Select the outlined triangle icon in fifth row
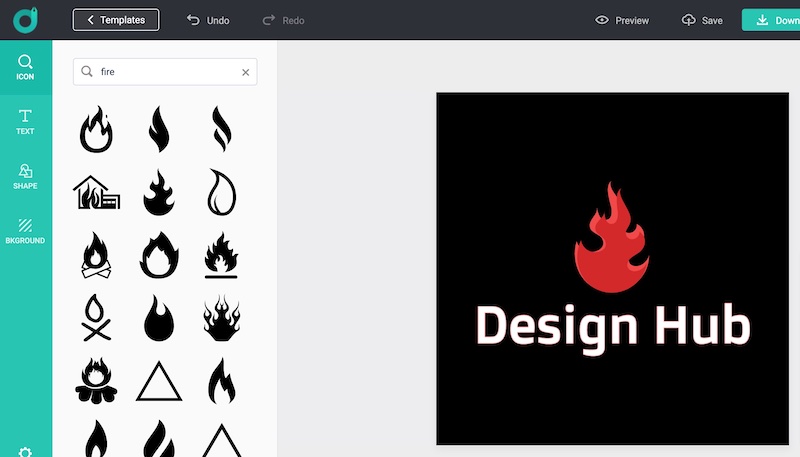Image resolution: width=800 pixels, height=457 pixels. (x=159, y=381)
